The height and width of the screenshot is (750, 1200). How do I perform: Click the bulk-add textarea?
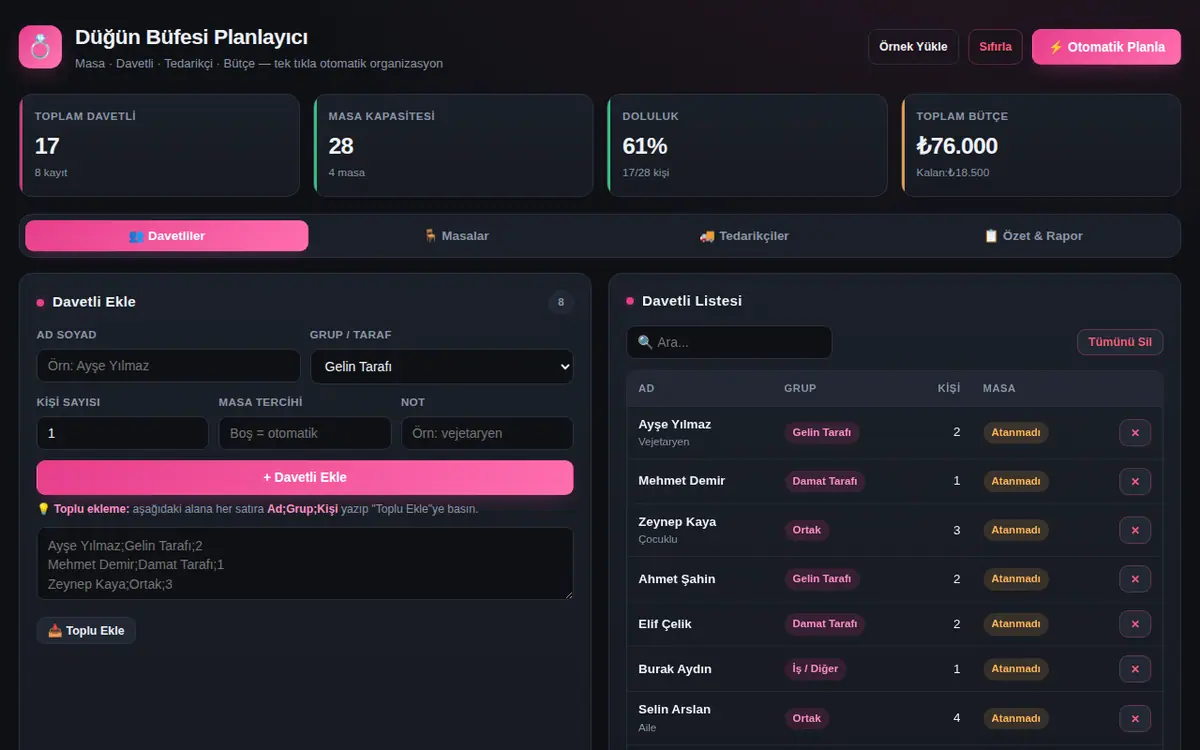[305, 564]
